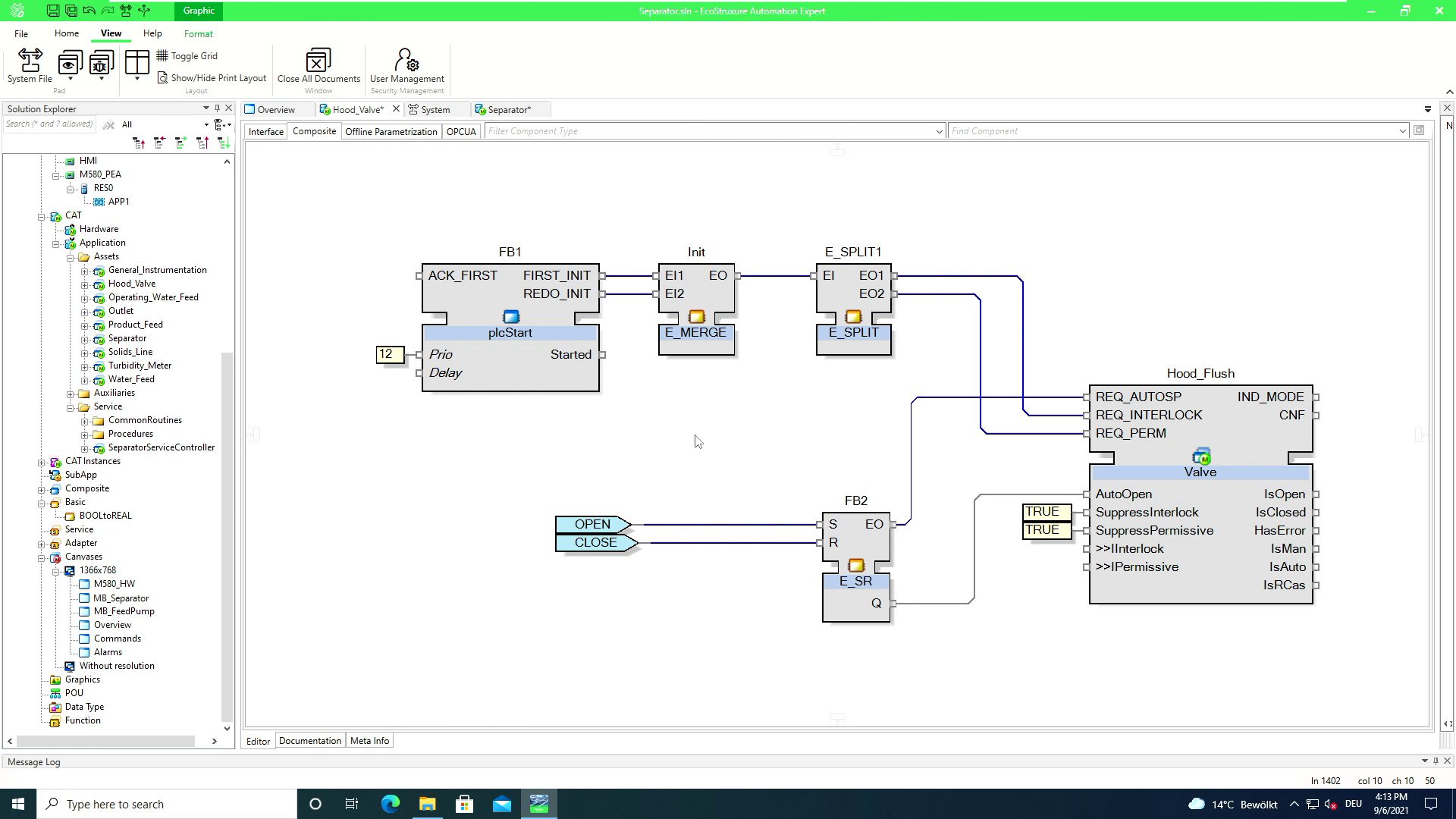Expand the Hood_Valve node in Solution Explorer
The height and width of the screenshot is (819, 1456).
click(86, 284)
